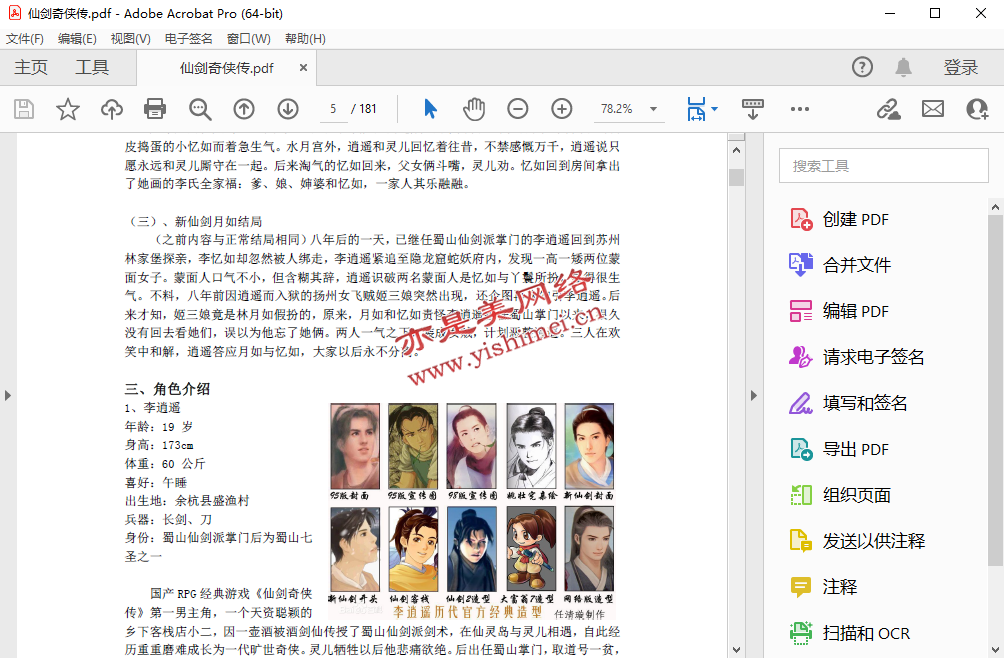This screenshot has height=658, width=1004.
Task: Click the 出生地：余杭县盛渔村 line
Action: (187, 501)
